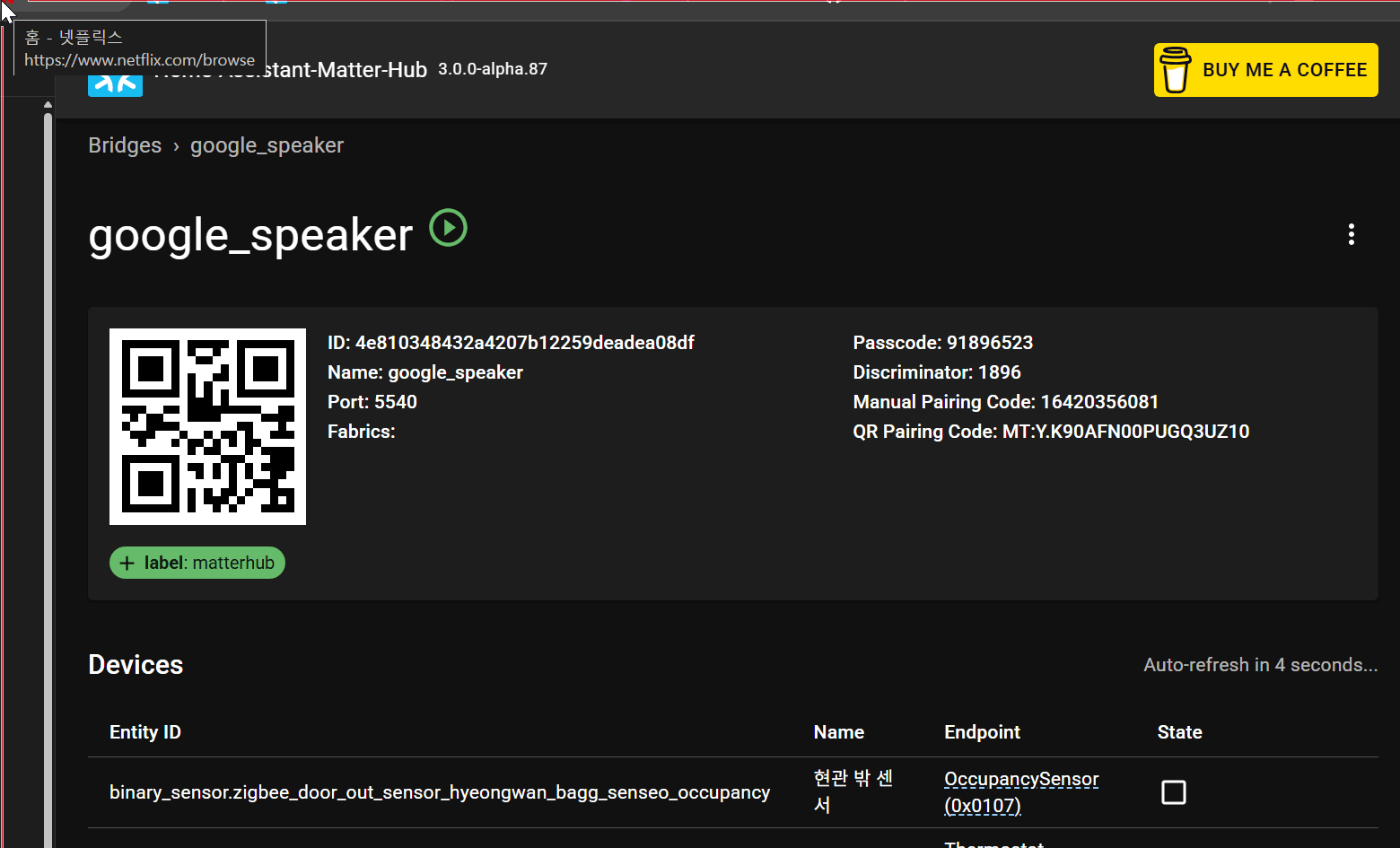This screenshot has width=1400, height=848.
Task: Click the google_speaker breadcrumb item
Action: pos(267,145)
